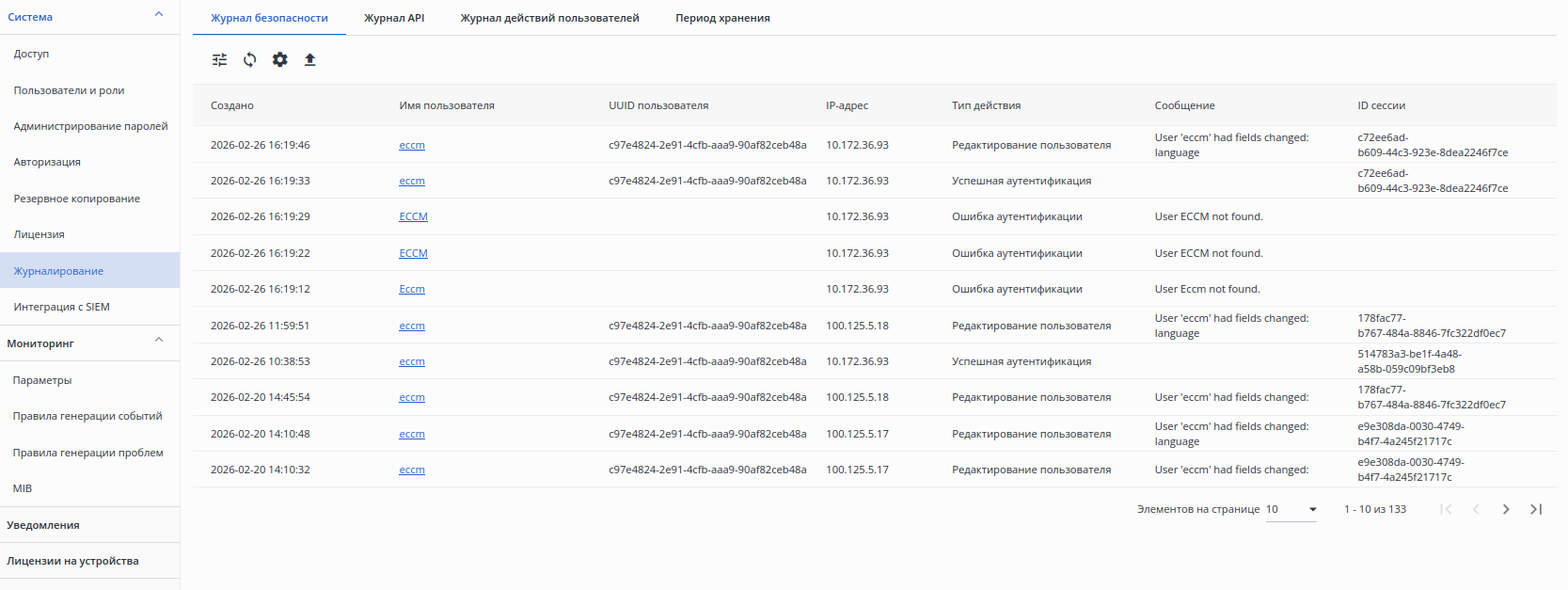Jump to the first results page
The width and height of the screenshot is (1568, 590).
click(1446, 509)
